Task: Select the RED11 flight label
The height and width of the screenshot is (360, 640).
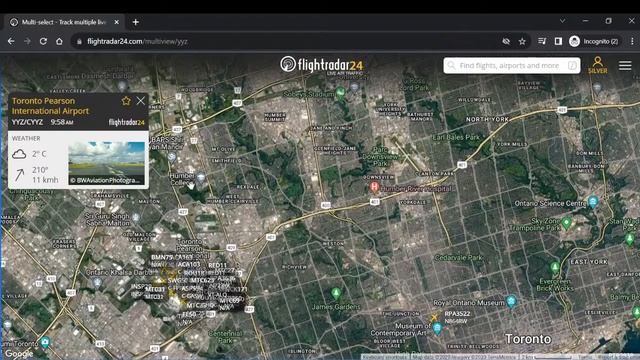Action: coord(217,265)
